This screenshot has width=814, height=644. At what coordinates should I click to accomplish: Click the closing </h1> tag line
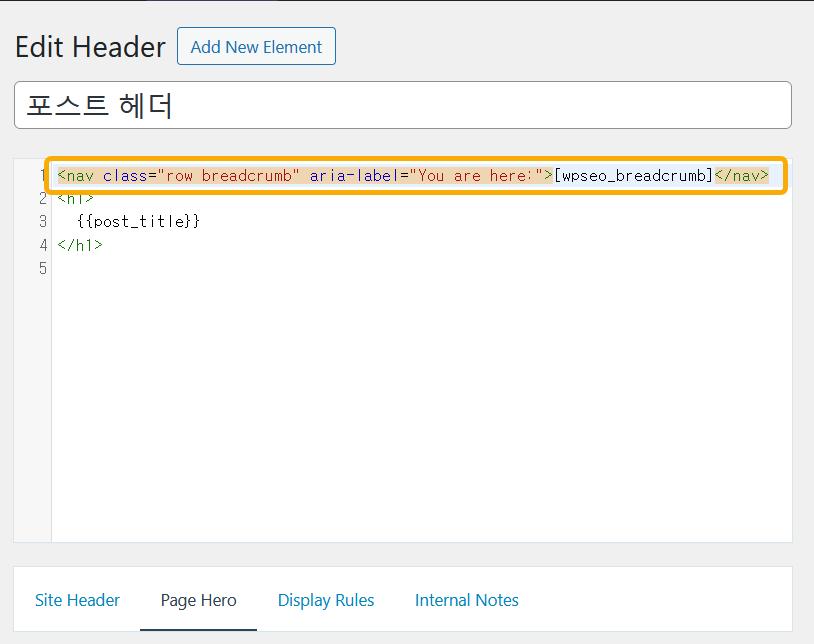[x=80, y=245]
